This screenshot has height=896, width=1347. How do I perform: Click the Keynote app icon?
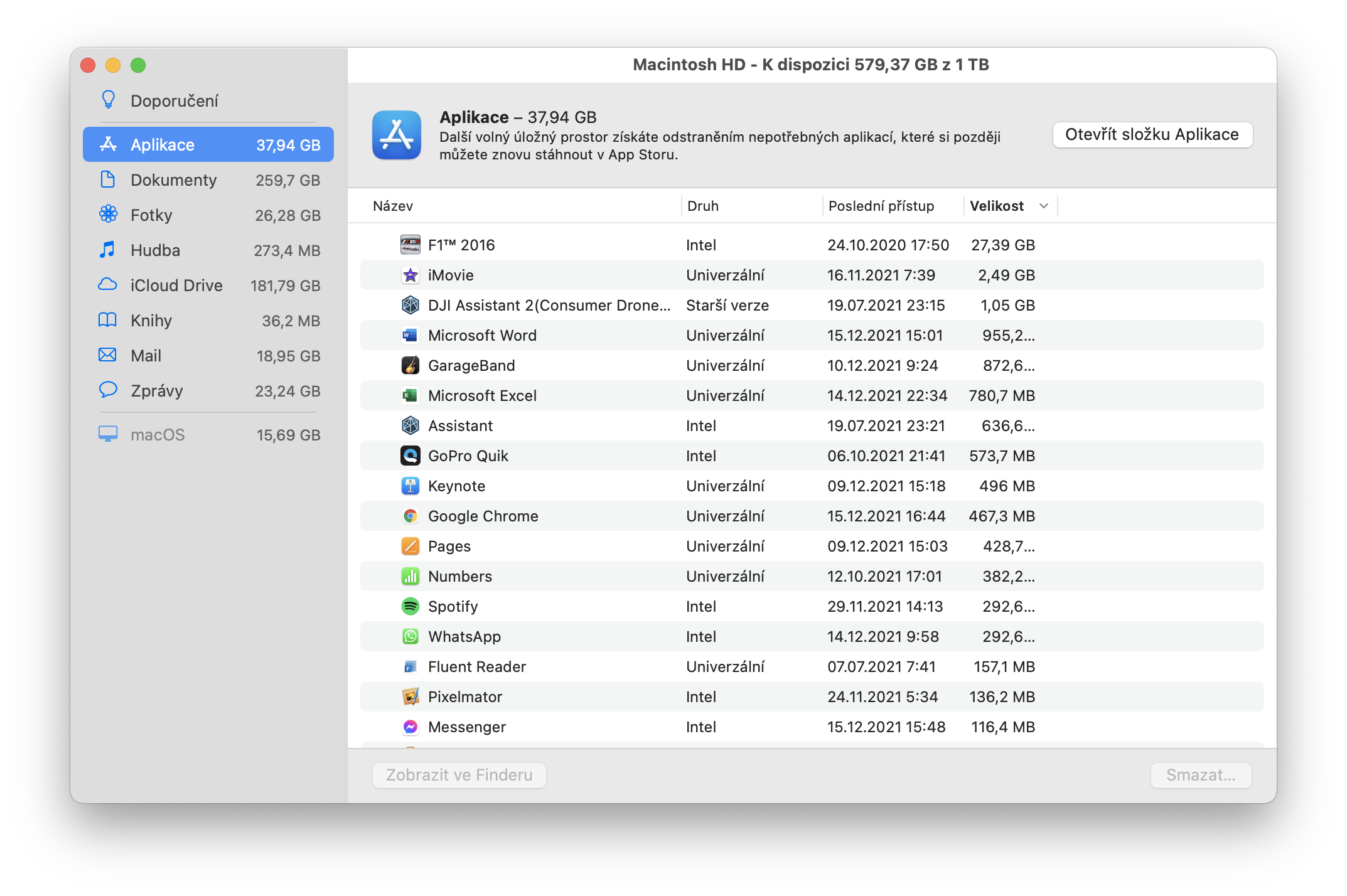[x=410, y=486]
